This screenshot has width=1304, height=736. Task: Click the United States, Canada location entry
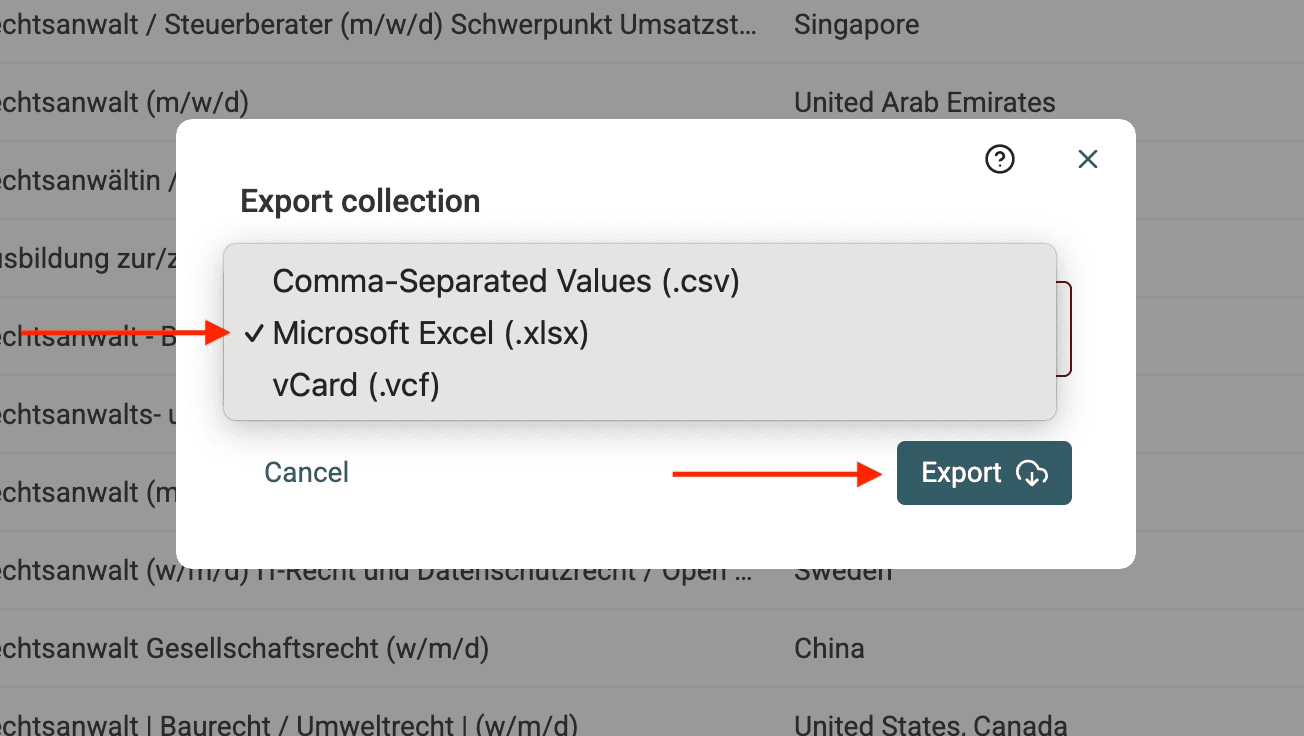(929, 723)
